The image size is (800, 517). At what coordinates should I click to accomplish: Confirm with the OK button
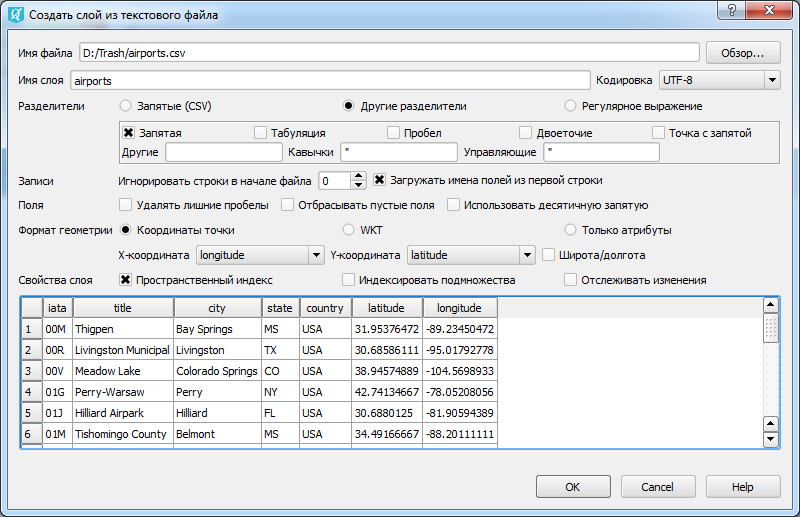(x=573, y=487)
